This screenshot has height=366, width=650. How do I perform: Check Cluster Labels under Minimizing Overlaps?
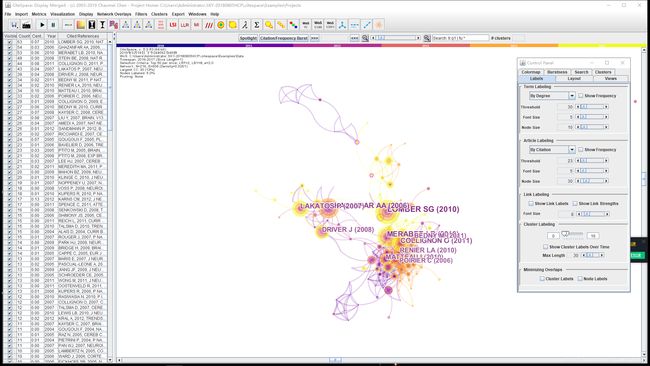click(542, 279)
